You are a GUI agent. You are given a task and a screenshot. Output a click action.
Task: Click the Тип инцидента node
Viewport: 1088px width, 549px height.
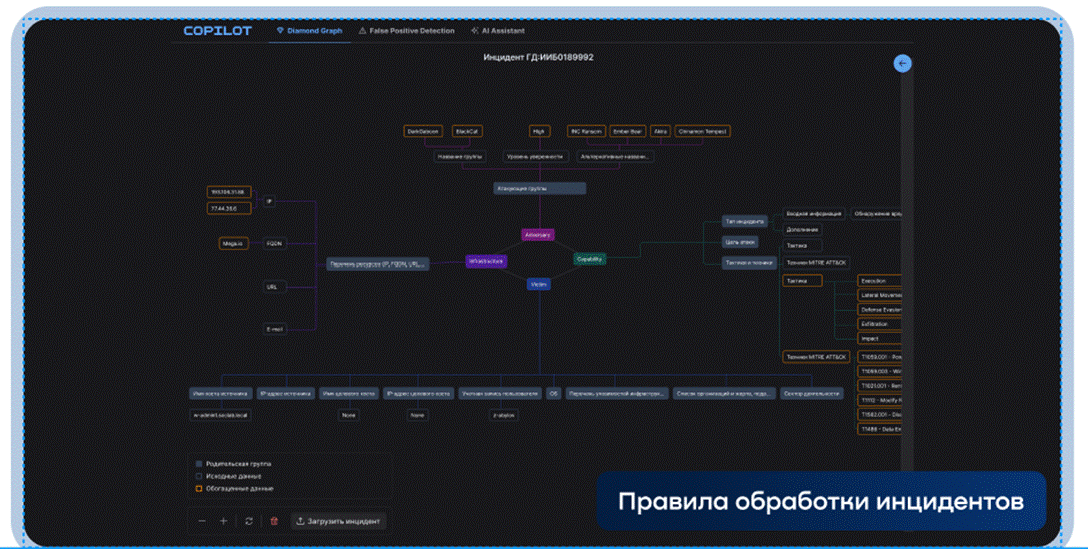tap(745, 221)
